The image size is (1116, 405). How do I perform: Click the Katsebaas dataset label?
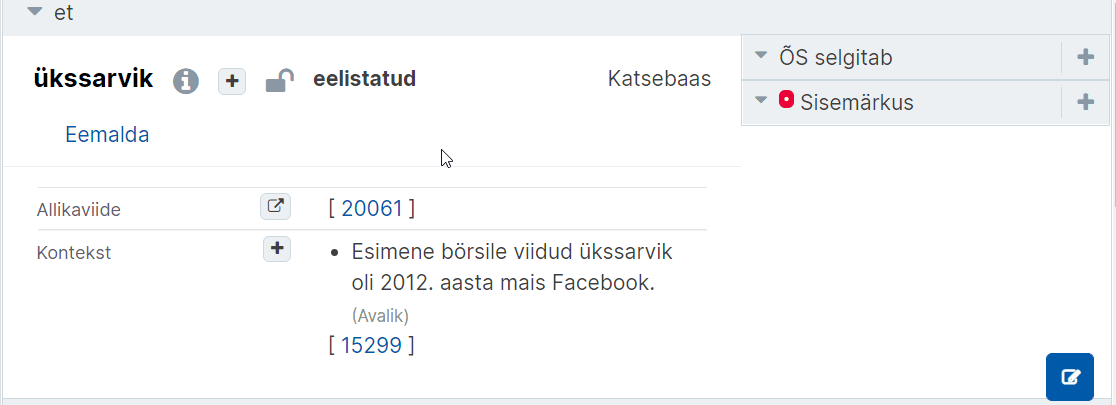coord(659,79)
